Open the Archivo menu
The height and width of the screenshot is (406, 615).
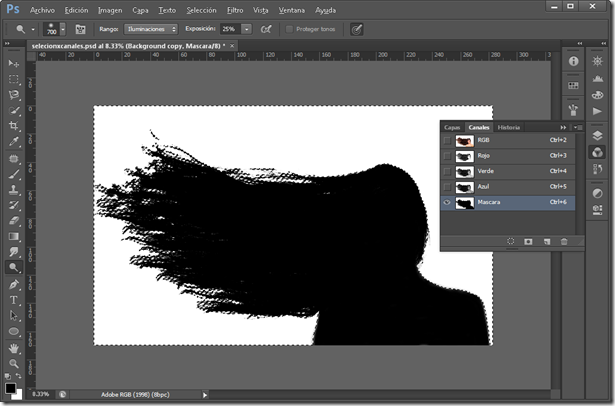click(42, 10)
